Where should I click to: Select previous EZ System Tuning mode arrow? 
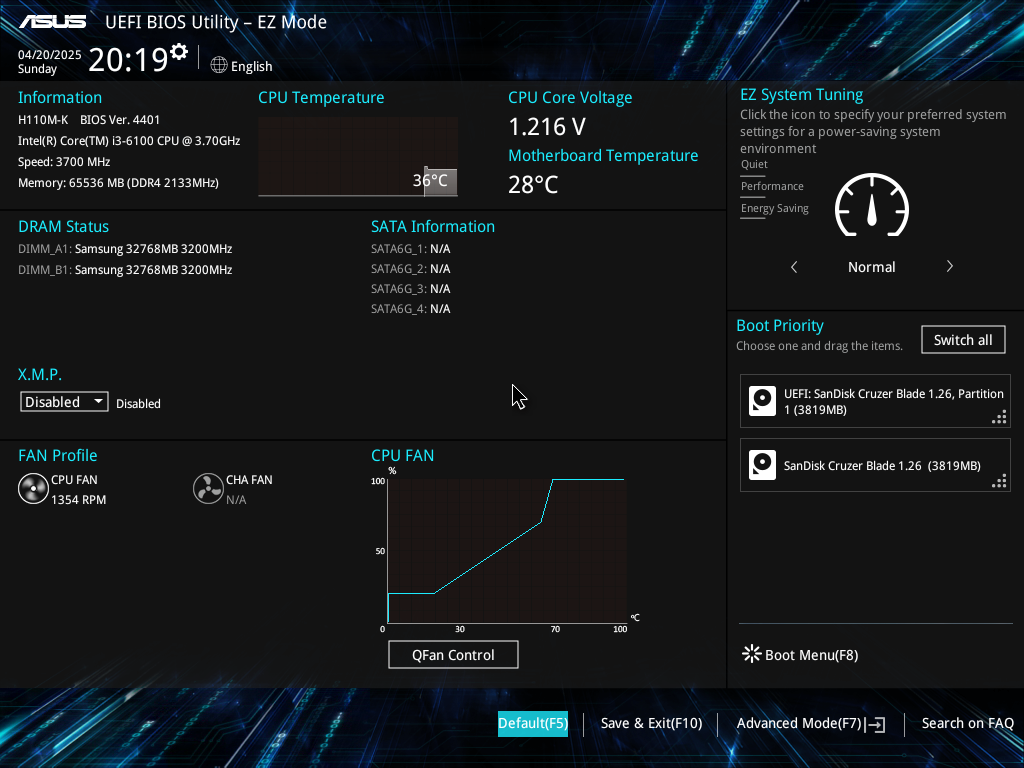[794, 267]
